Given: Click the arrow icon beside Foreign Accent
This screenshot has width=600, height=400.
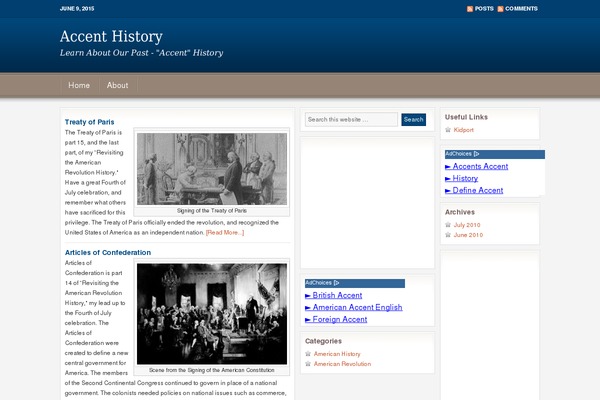Looking at the screenshot, I should point(308,320).
